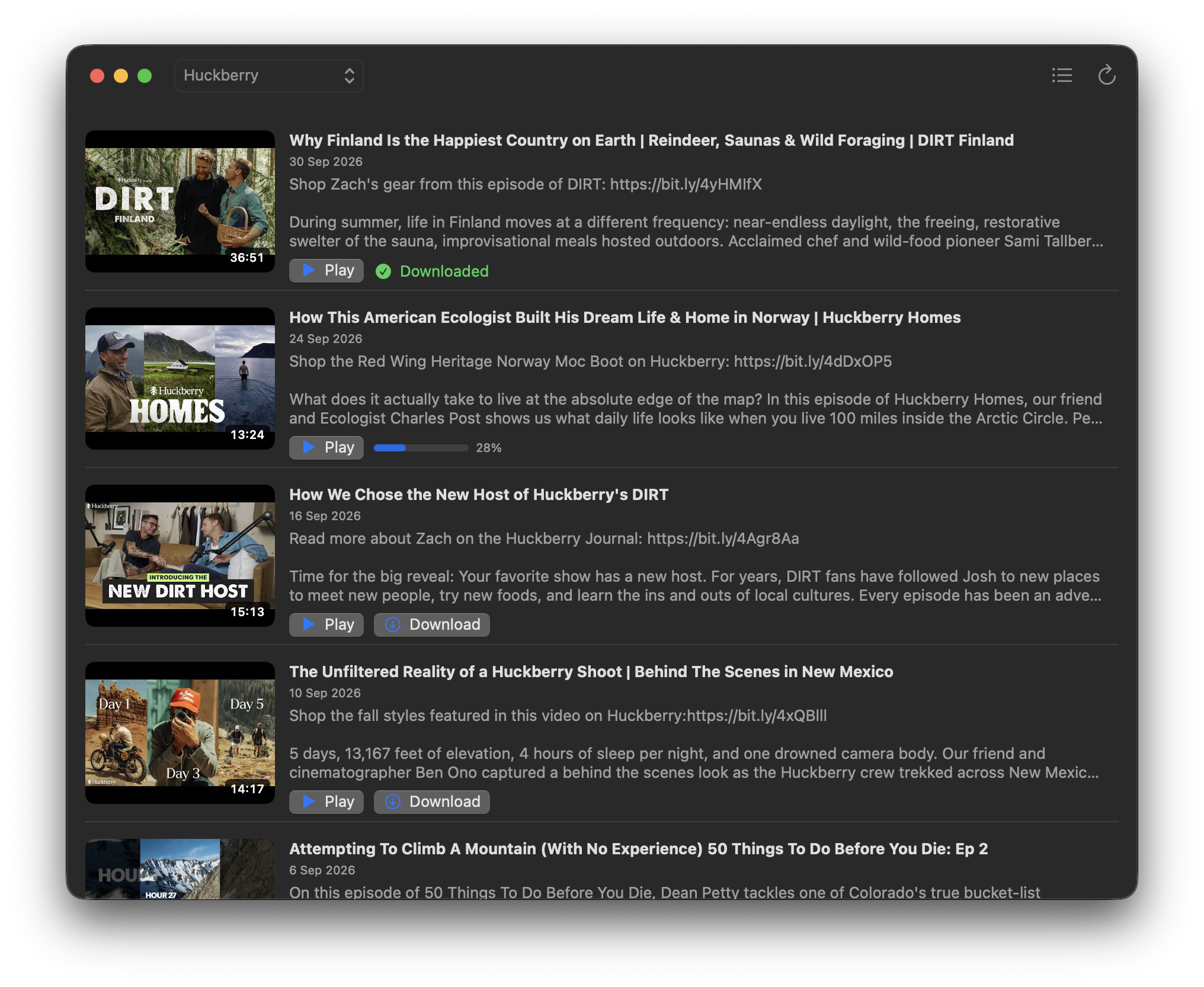Play the Huckberry Homes Norway video

point(326,448)
